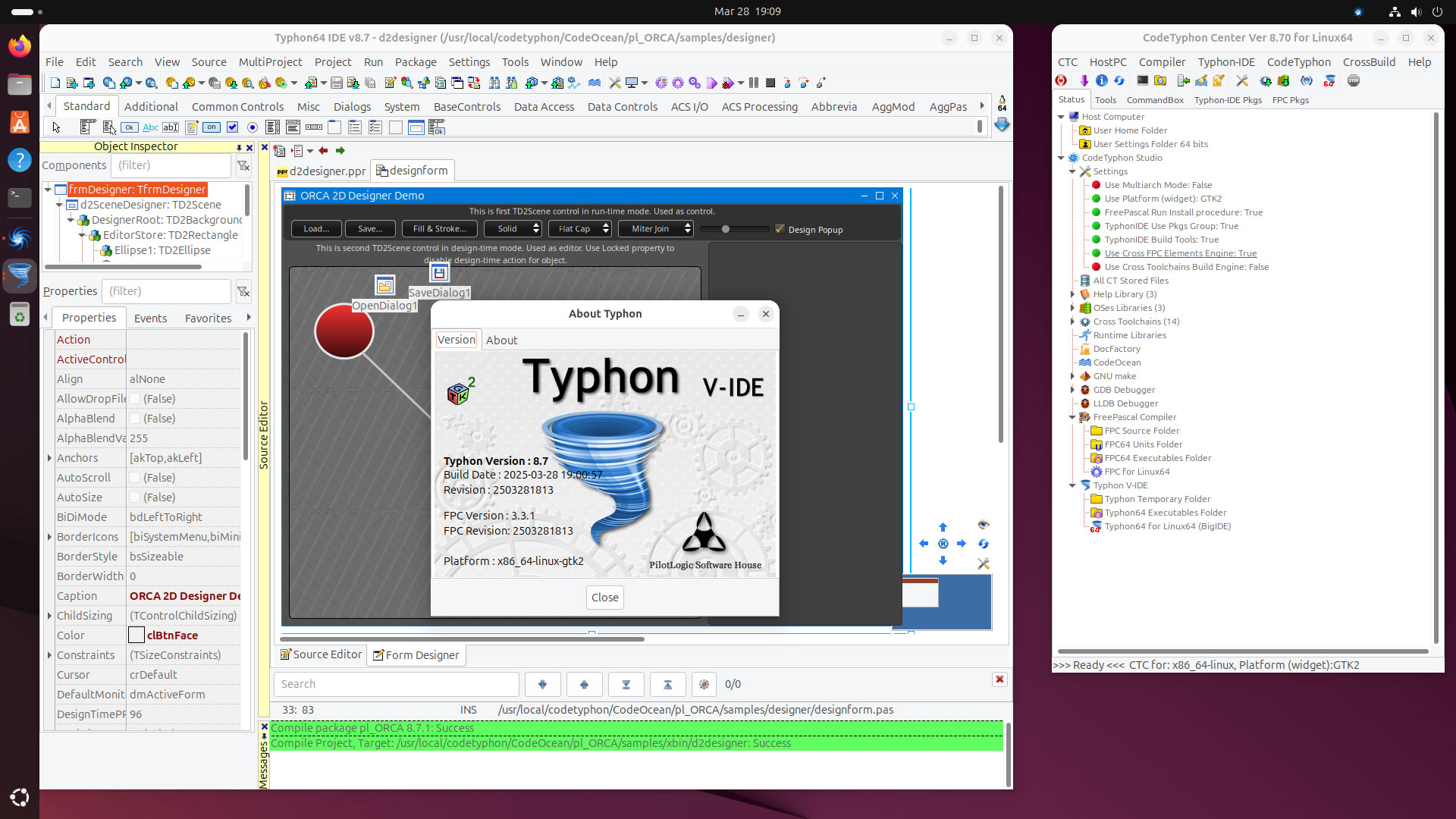The height and width of the screenshot is (819, 1456).
Task: Open Ubuntu Software from the dock
Action: point(20,122)
